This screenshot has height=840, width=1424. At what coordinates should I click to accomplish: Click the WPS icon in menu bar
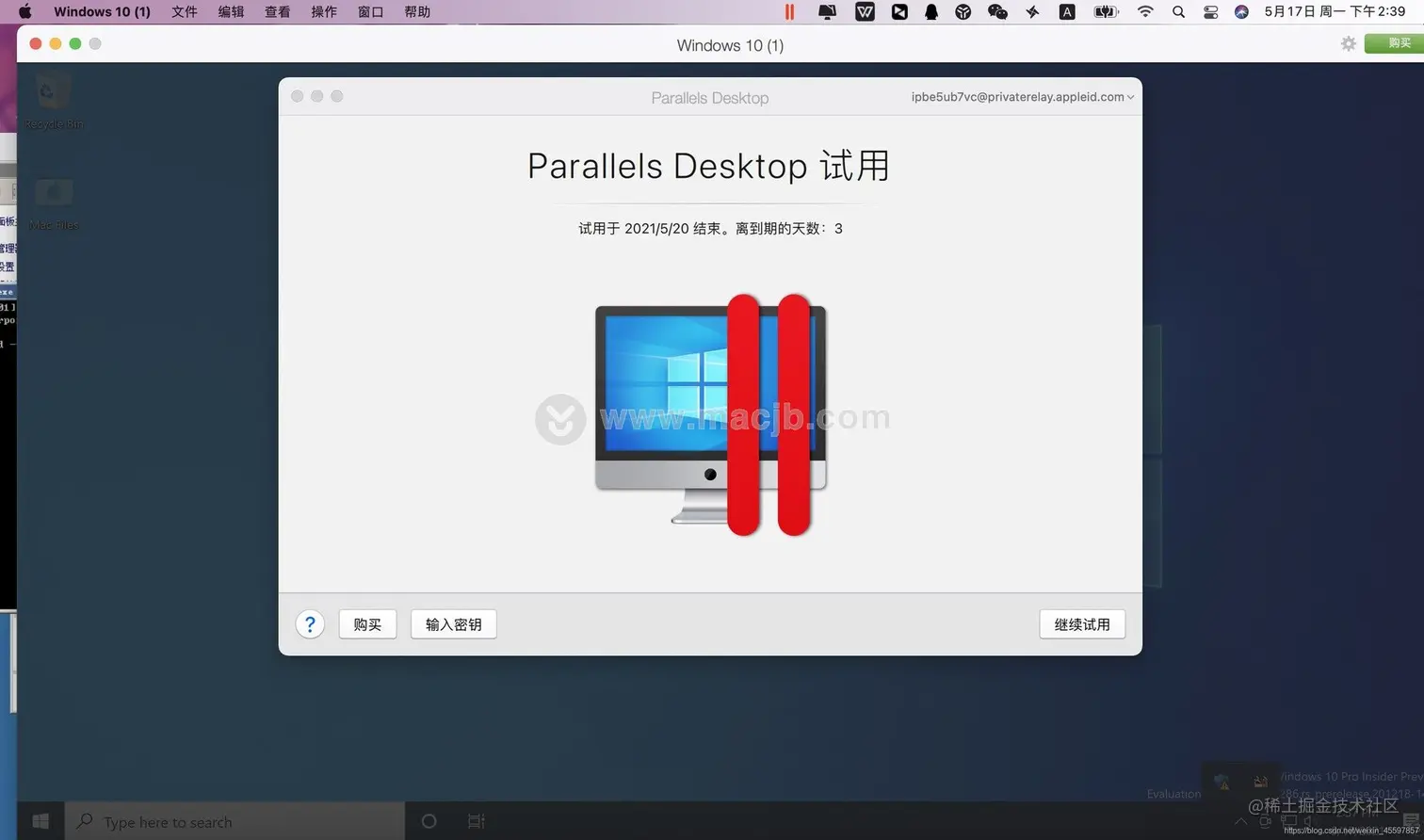tap(865, 11)
